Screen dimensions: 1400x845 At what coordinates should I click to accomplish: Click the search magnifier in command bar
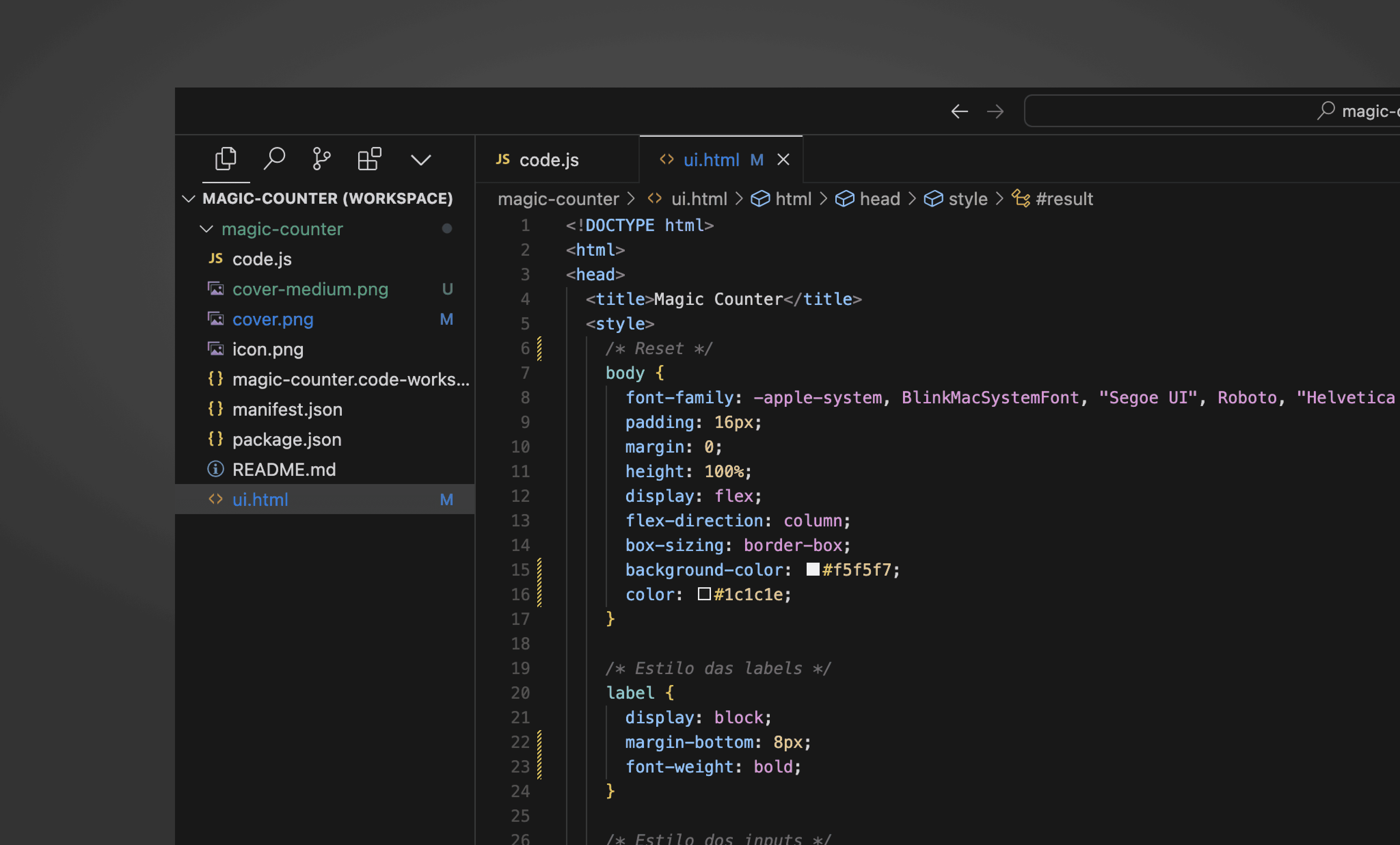[x=1325, y=111]
